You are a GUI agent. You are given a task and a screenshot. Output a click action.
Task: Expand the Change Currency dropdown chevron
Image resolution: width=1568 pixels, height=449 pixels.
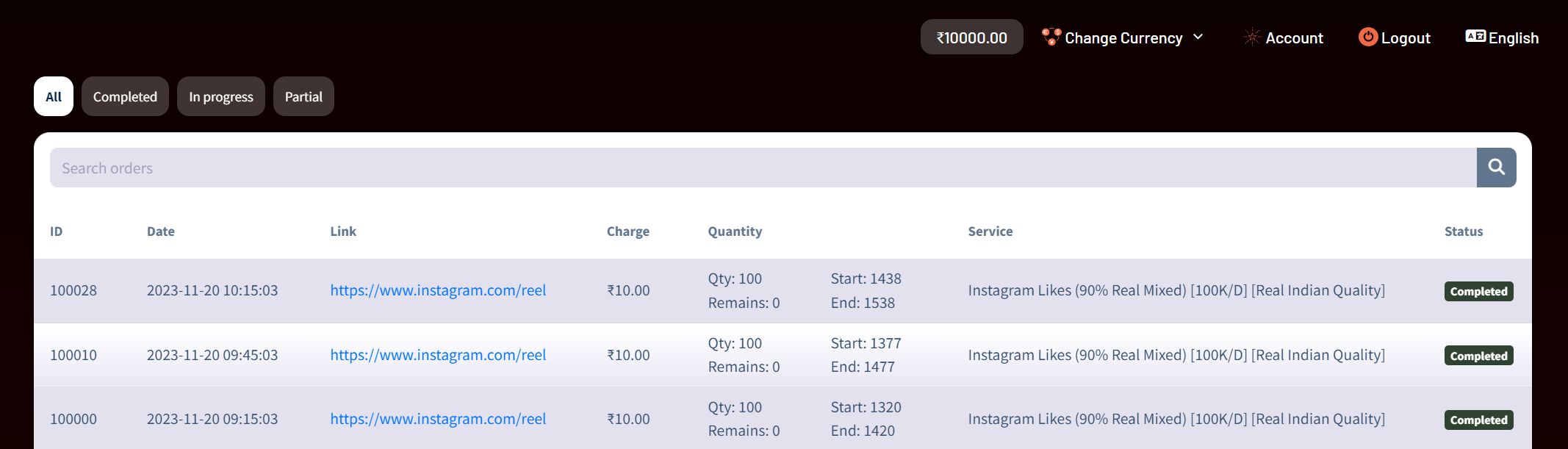[x=1198, y=37]
